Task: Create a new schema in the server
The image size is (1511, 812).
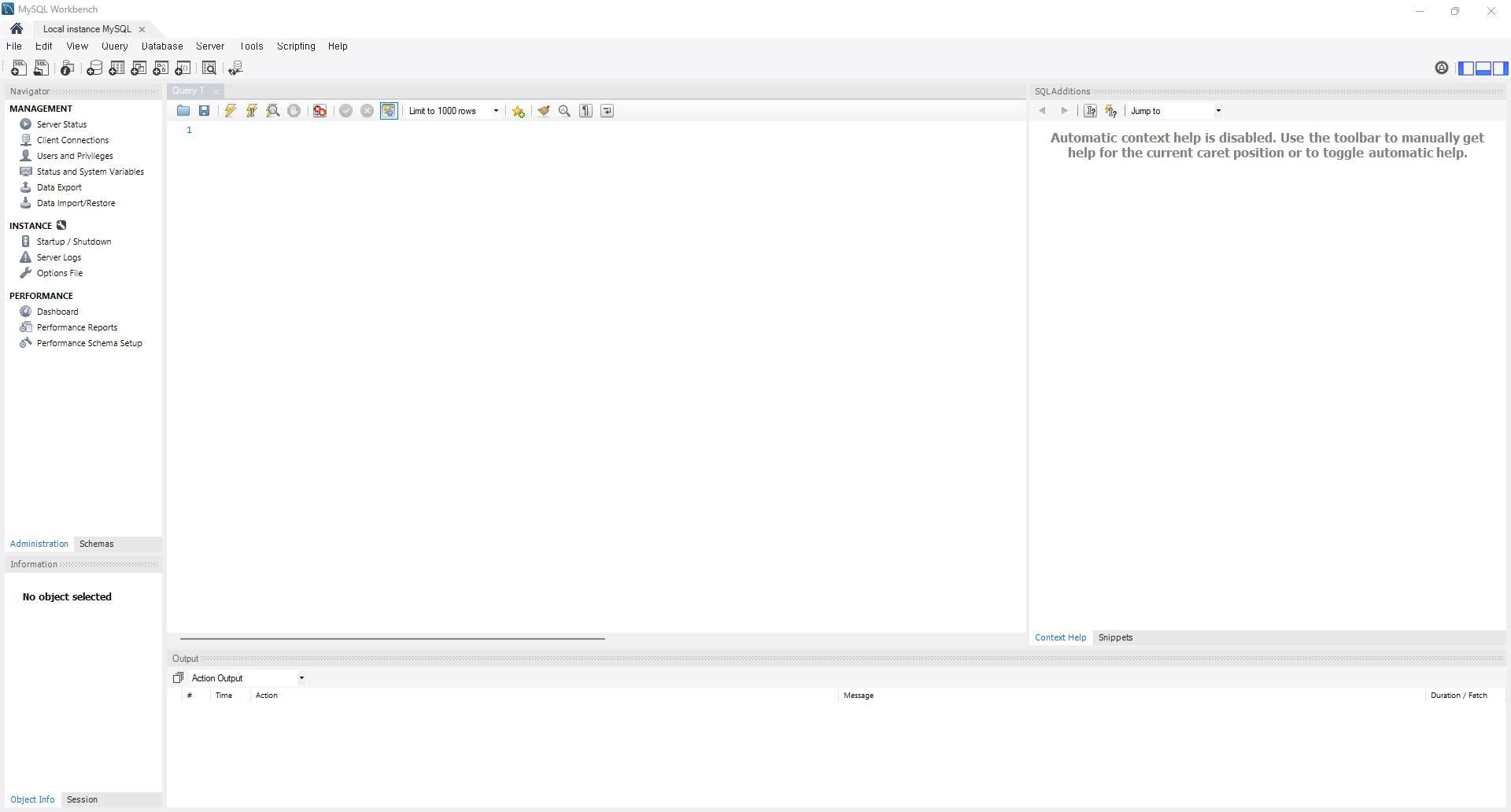Action: point(94,68)
